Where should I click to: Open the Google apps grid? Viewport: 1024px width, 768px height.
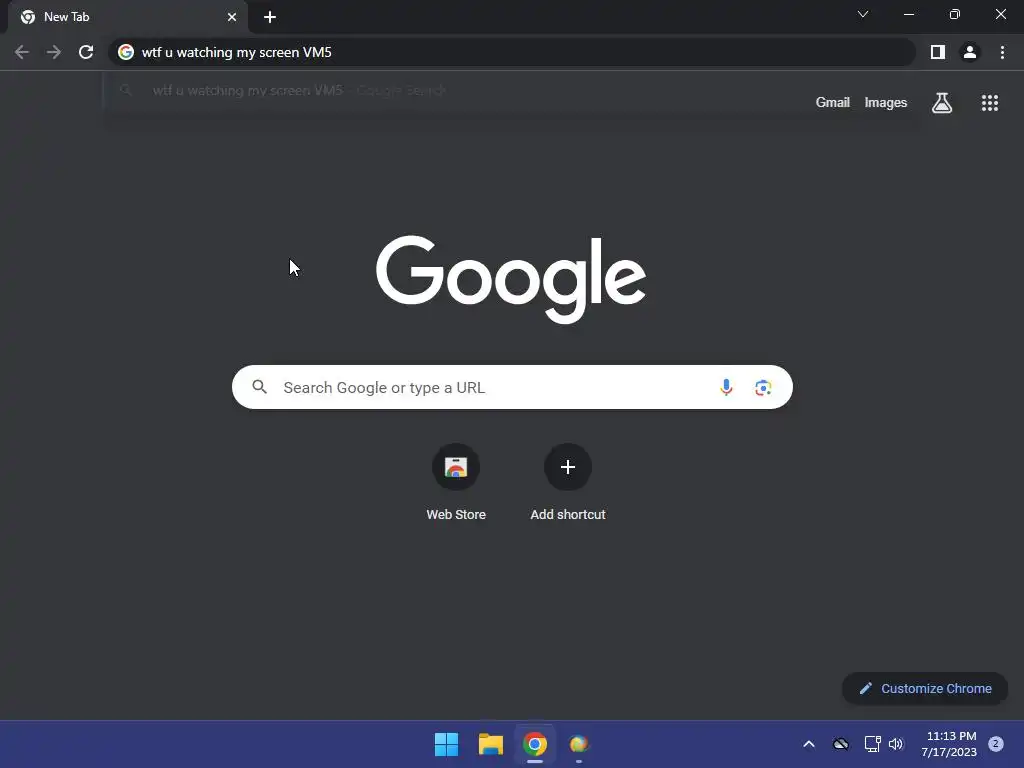(990, 103)
